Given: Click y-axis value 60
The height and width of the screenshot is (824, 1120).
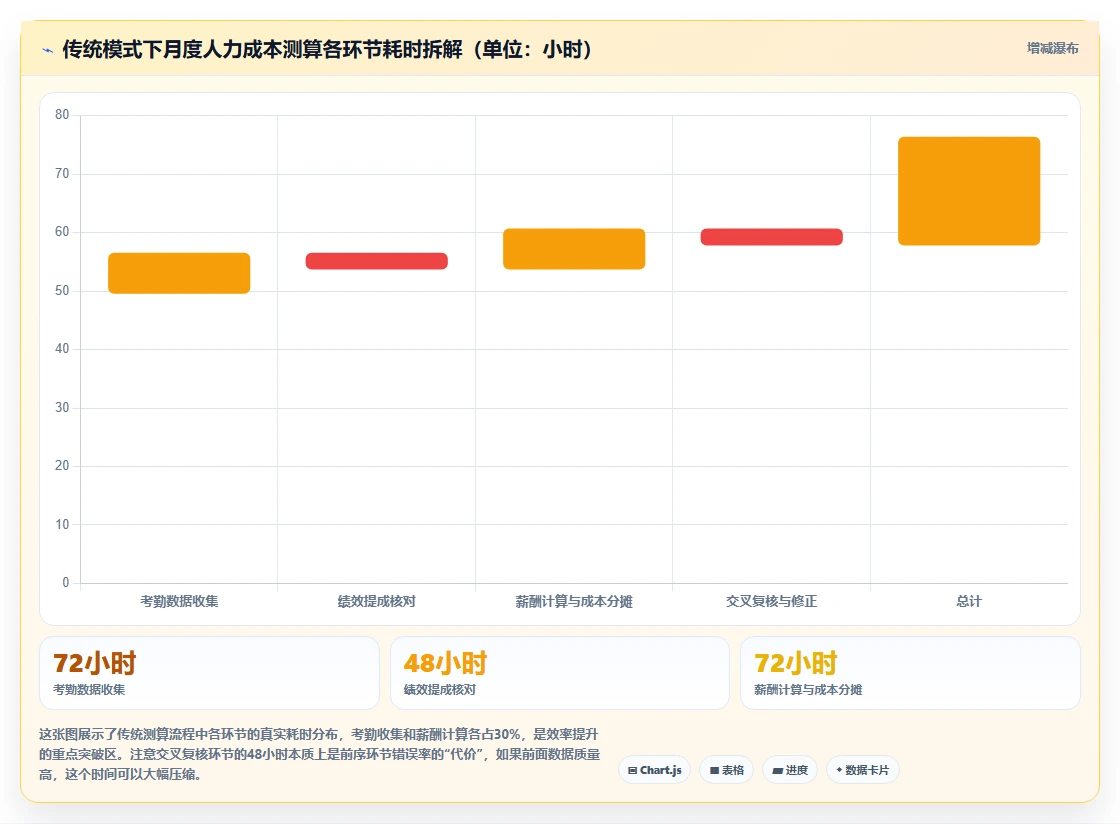Looking at the screenshot, I should pyautogui.click(x=62, y=231).
